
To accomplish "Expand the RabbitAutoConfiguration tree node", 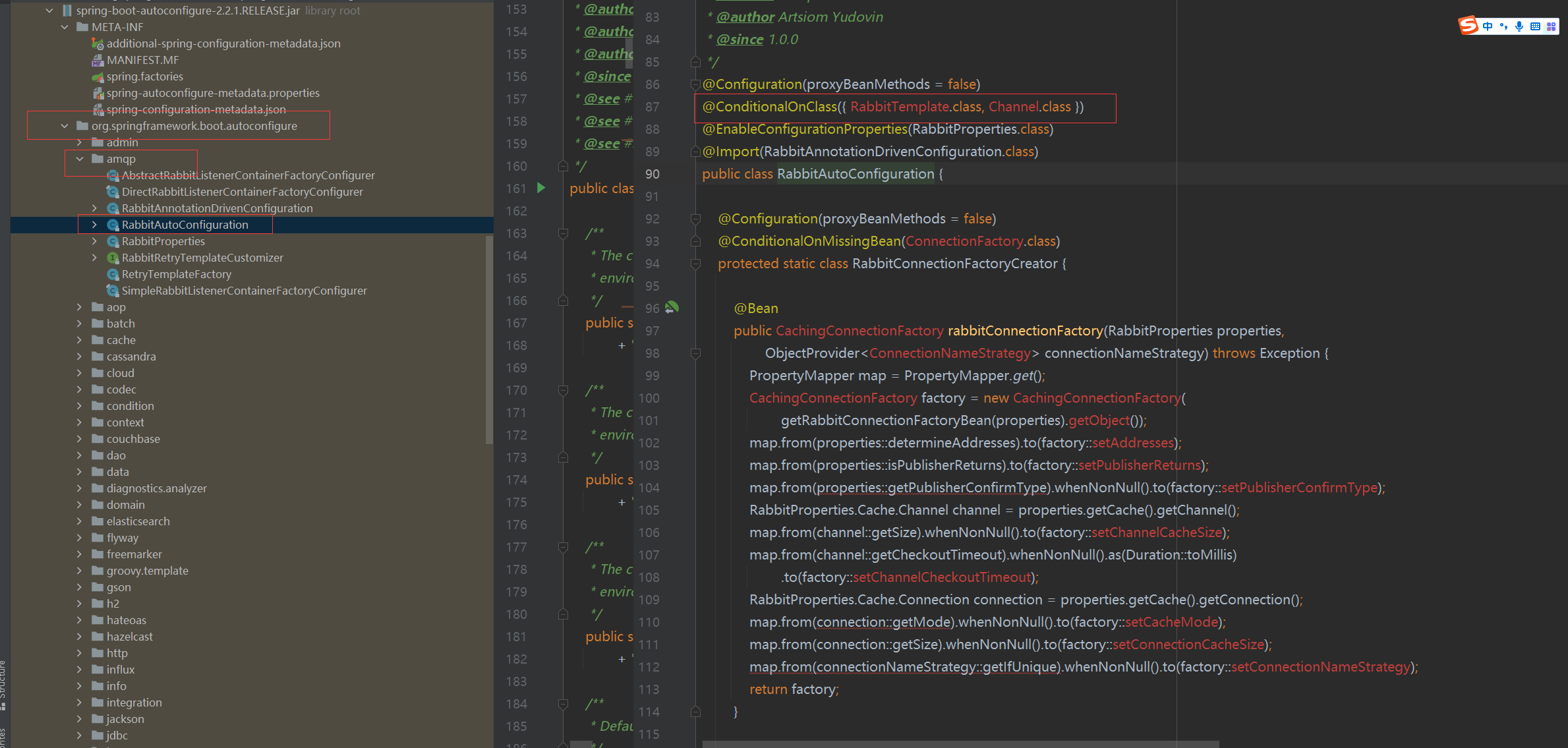I will pos(94,225).
